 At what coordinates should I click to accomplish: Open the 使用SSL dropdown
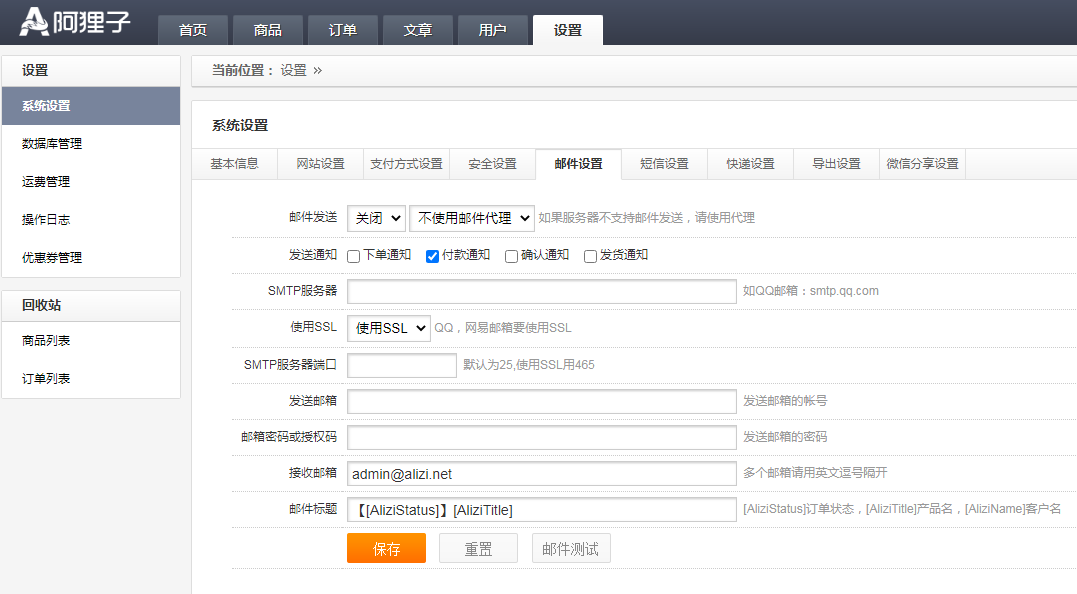pos(389,328)
